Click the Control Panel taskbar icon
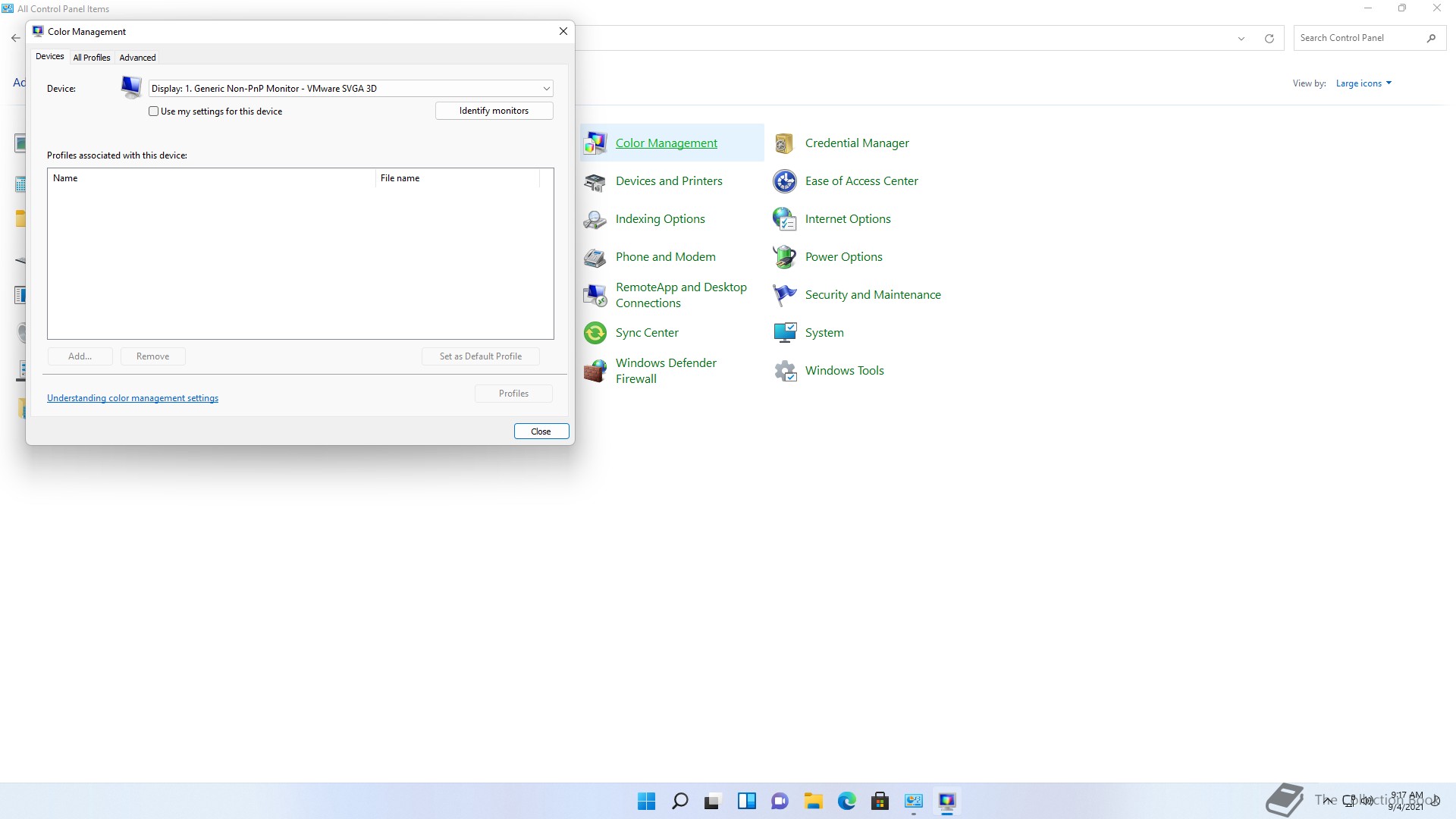 click(914, 801)
